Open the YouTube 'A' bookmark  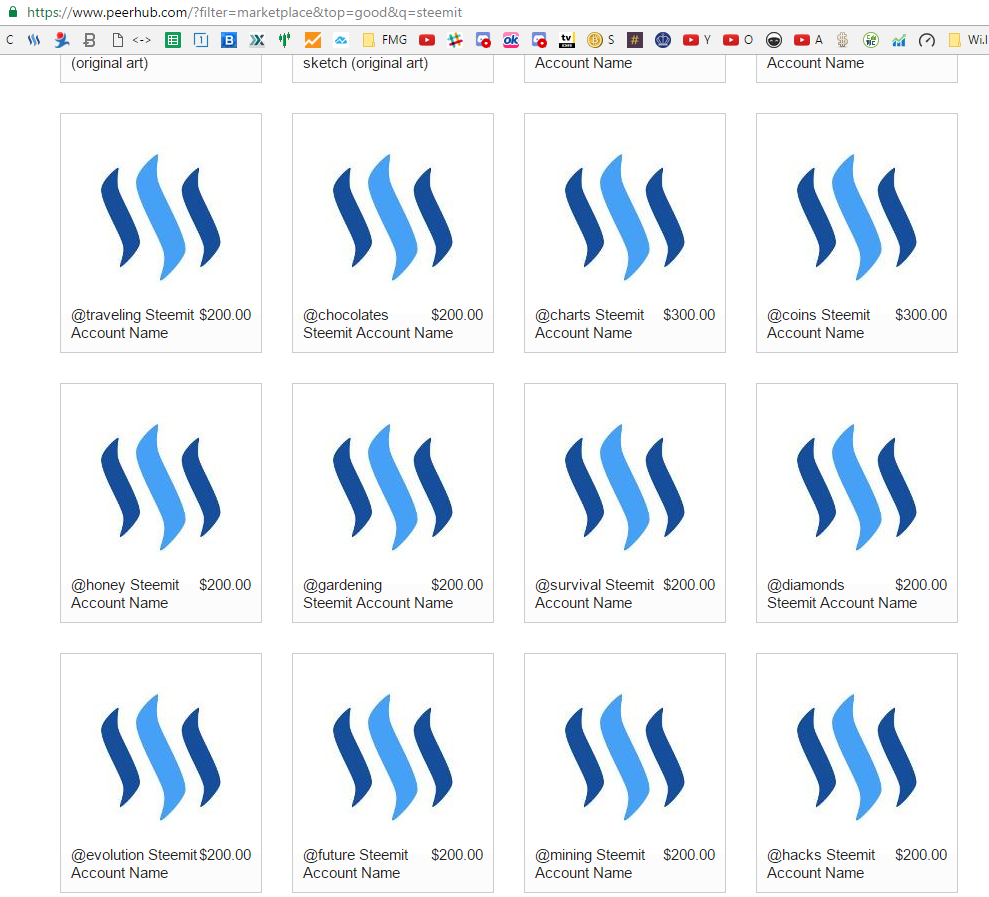click(x=808, y=40)
